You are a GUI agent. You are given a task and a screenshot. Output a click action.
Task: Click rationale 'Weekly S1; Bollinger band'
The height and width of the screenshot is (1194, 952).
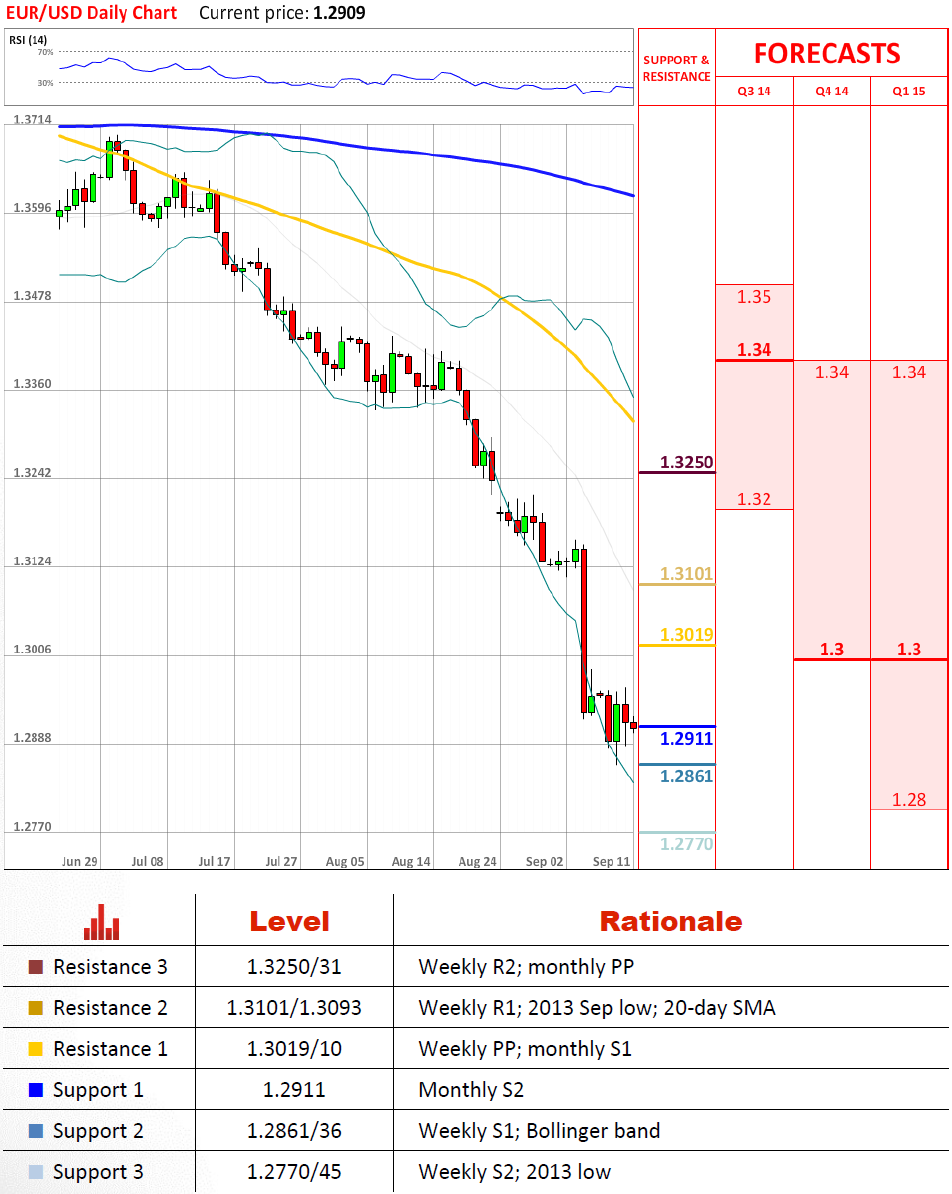539,1132
